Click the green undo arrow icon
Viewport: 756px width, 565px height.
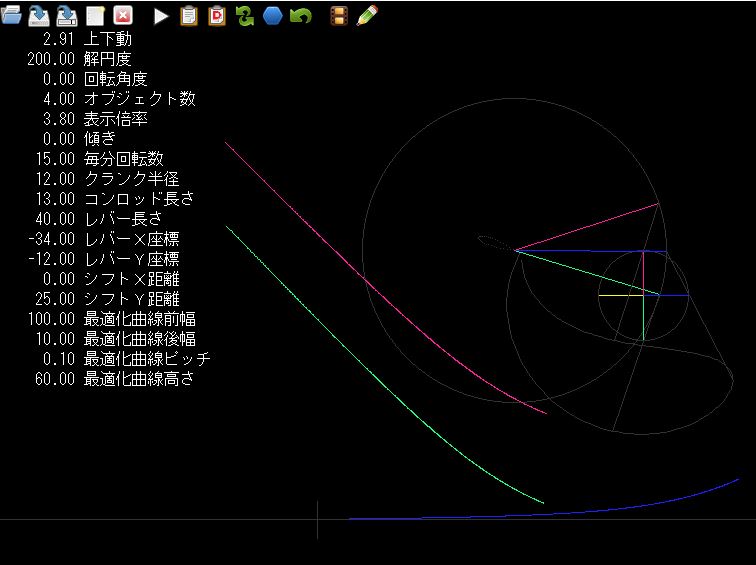click(x=301, y=16)
